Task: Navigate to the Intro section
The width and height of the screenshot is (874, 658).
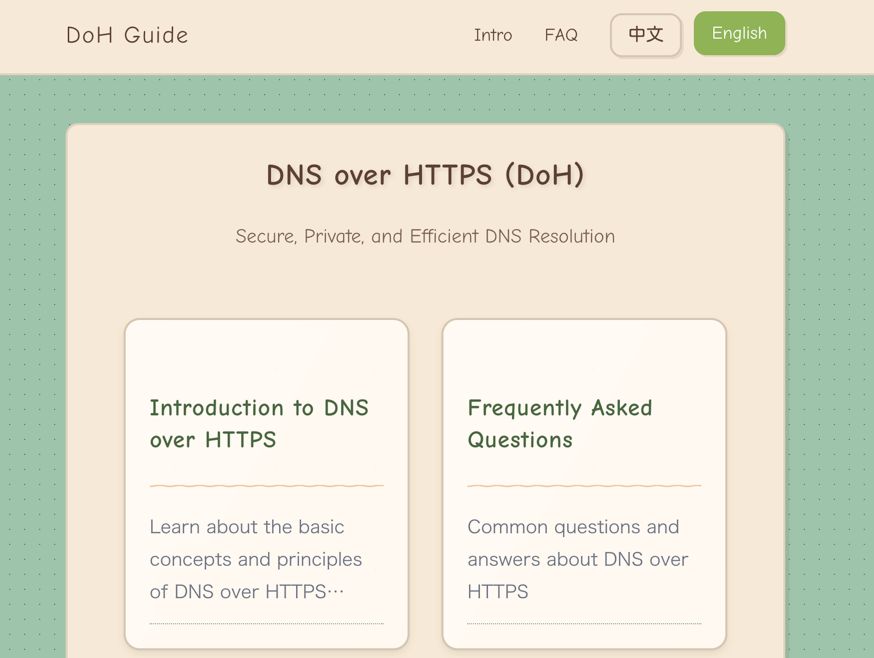Action: click(x=493, y=35)
